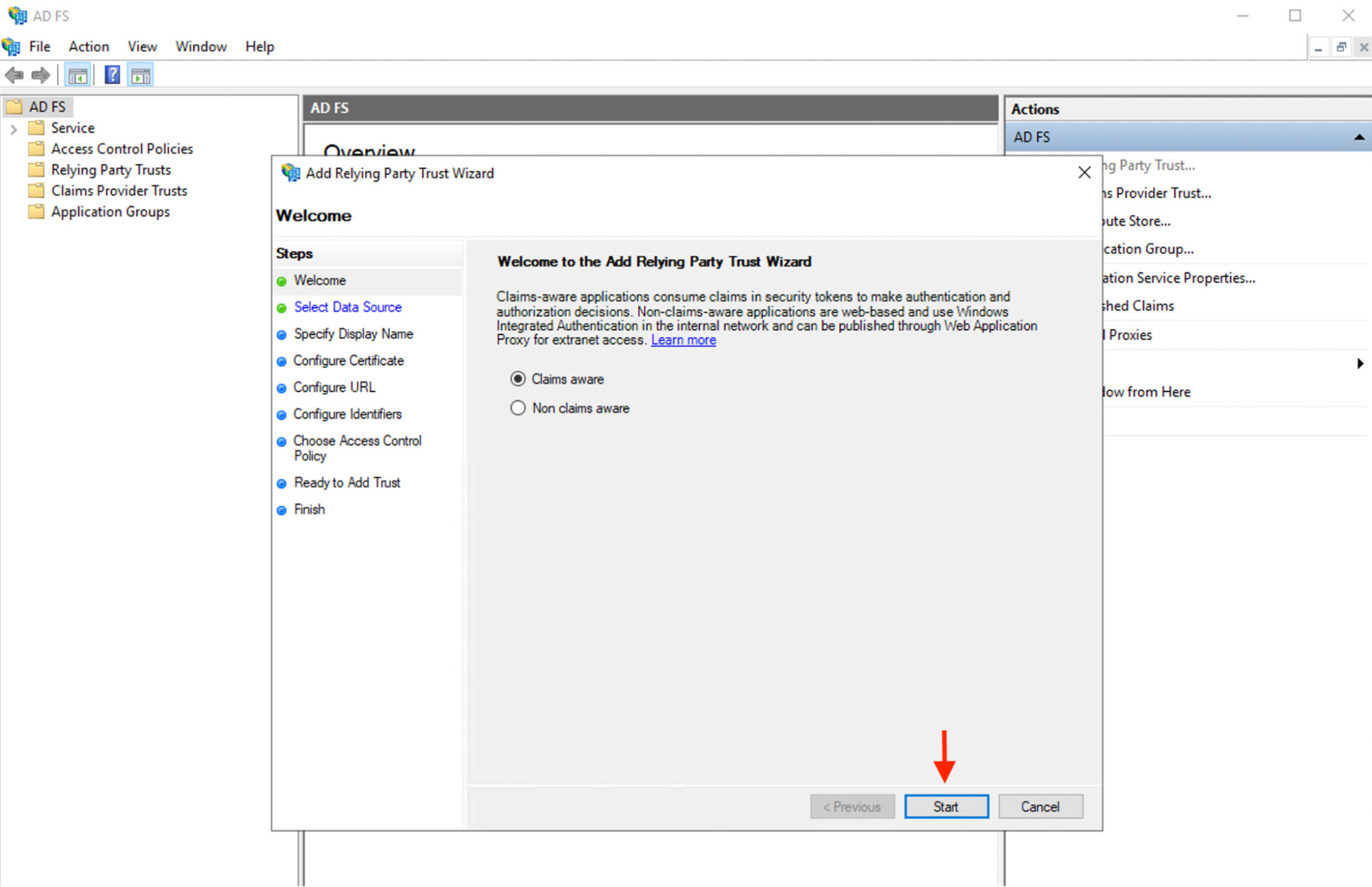Screen dimensions: 1372x887
Task: Click the back navigation arrow
Action: [x=13, y=75]
